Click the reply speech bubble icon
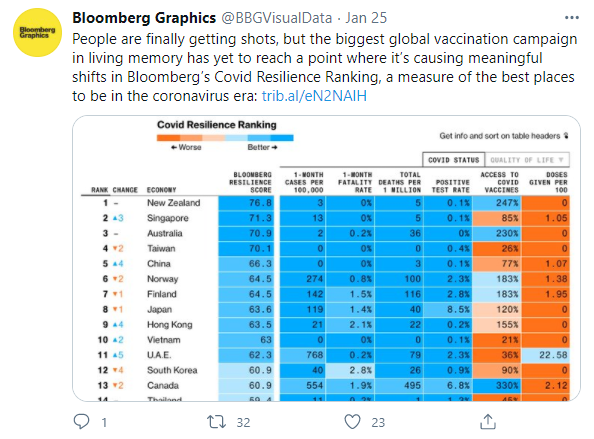The image size is (594, 439). (x=81, y=422)
